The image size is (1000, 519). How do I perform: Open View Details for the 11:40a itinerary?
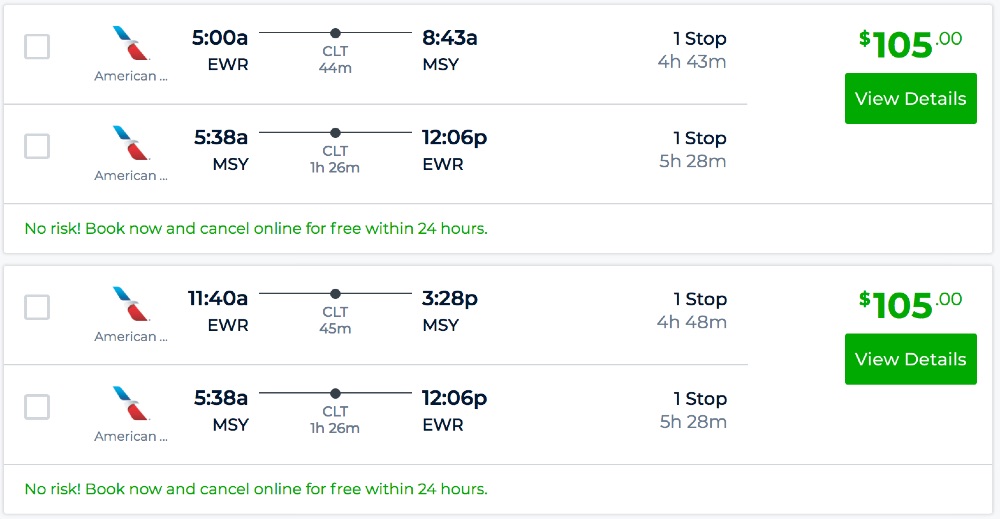[910, 360]
